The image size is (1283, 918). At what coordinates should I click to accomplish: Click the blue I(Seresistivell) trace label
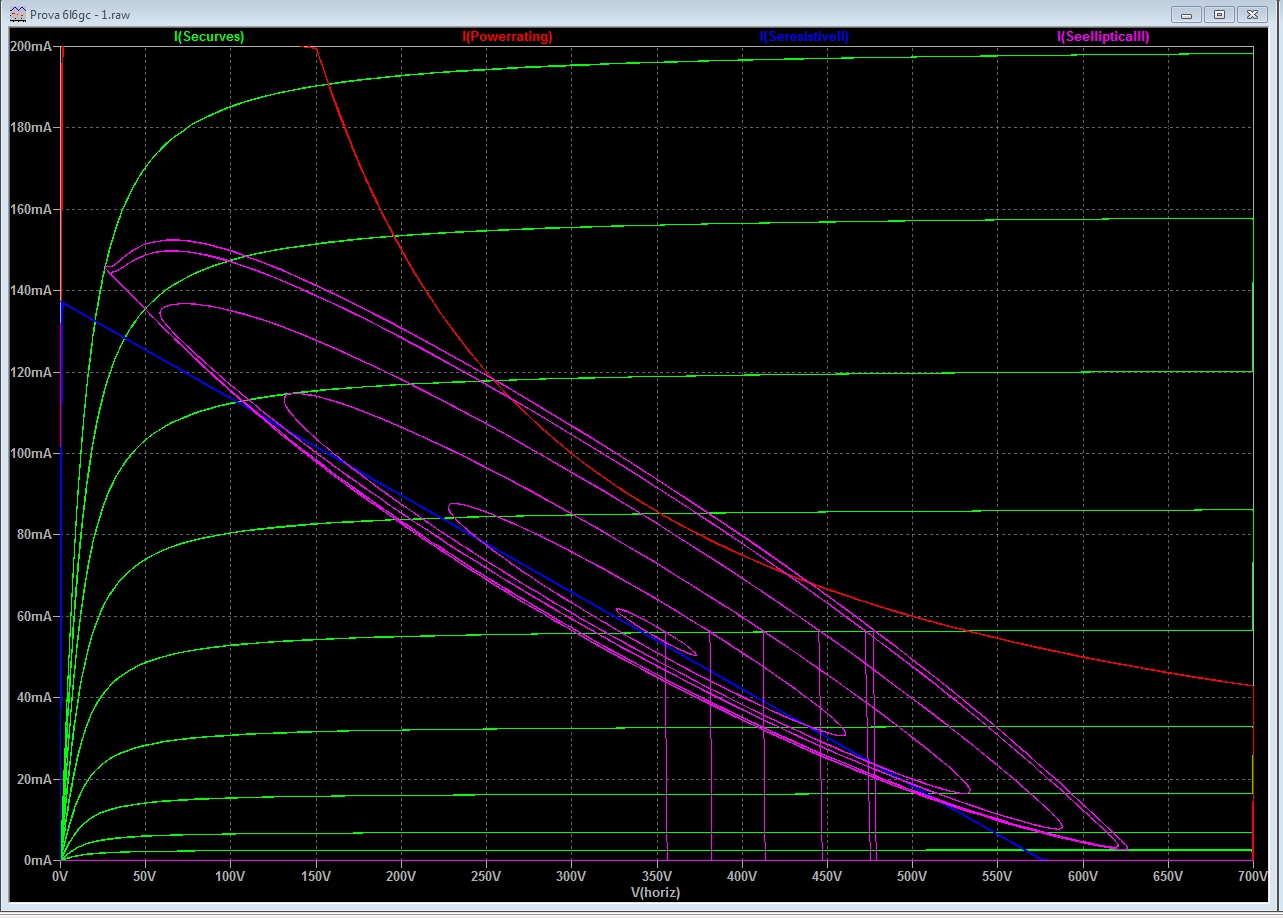click(x=804, y=36)
